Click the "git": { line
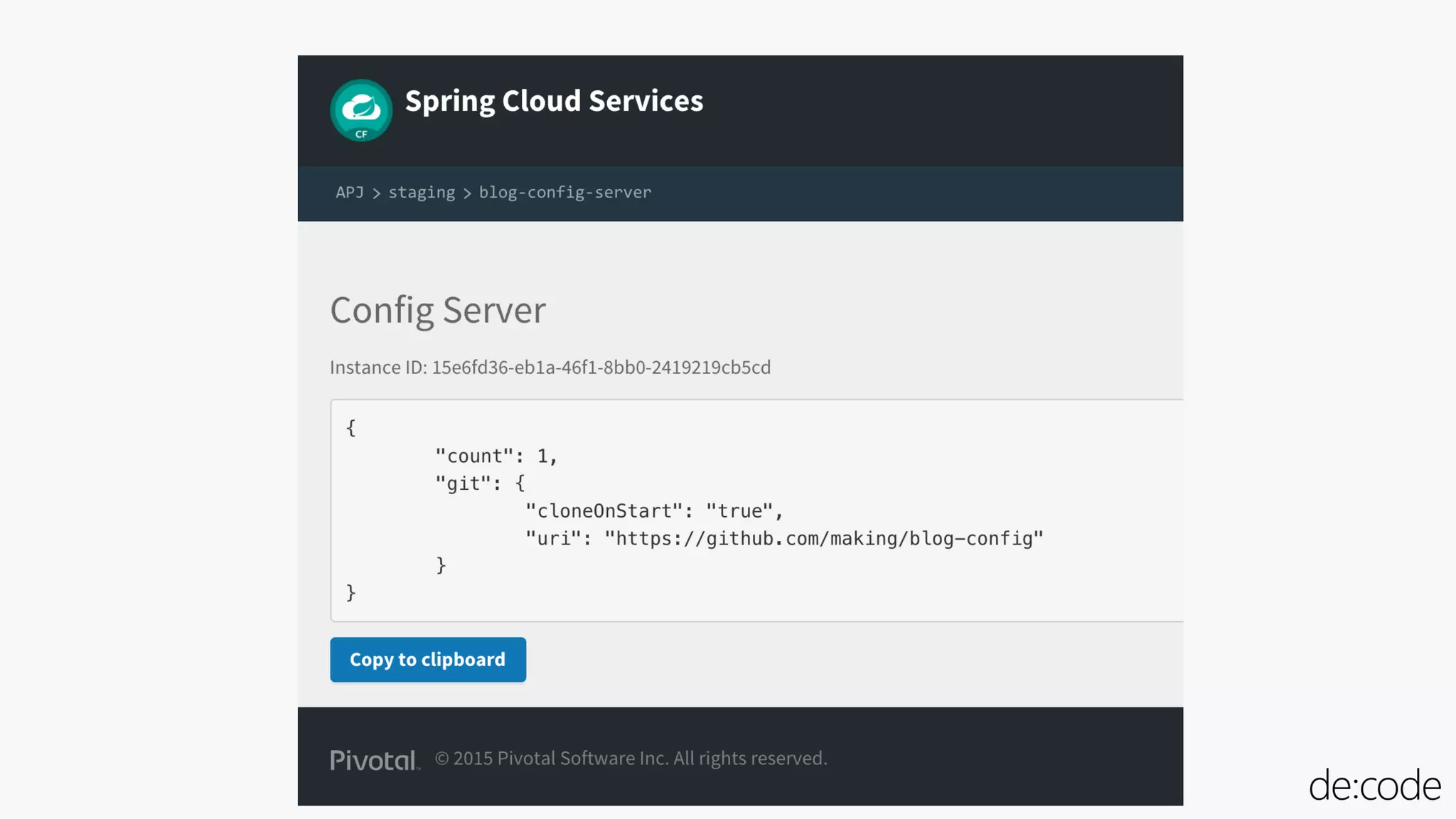 pos(480,483)
